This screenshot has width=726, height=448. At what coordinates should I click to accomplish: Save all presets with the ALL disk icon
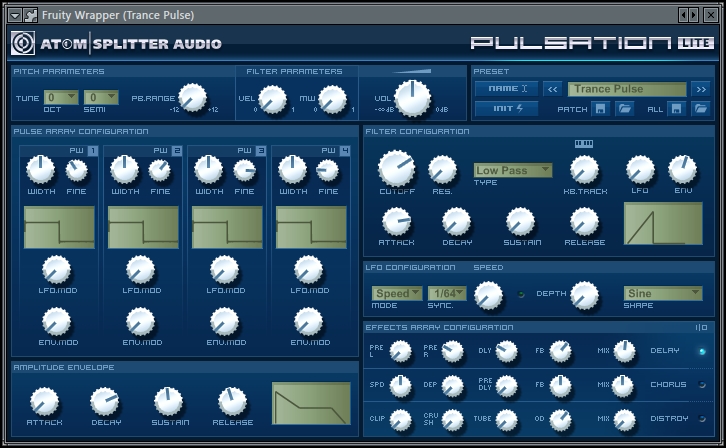click(676, 109)
